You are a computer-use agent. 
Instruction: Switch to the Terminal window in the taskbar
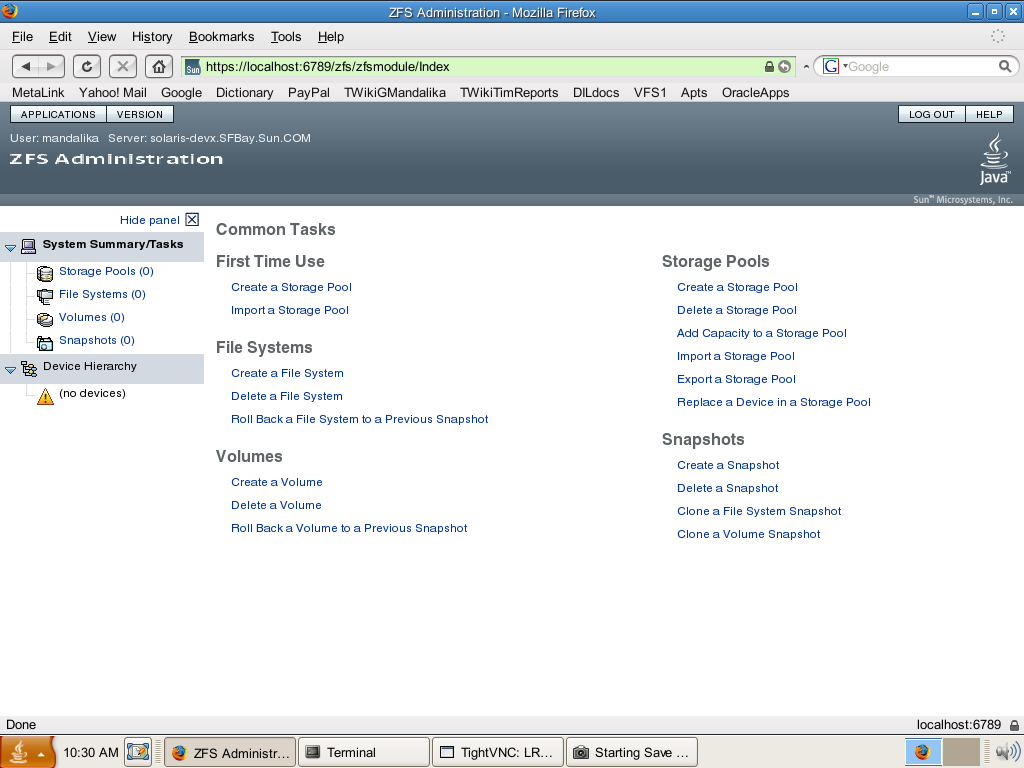click(x=364, y=752)
